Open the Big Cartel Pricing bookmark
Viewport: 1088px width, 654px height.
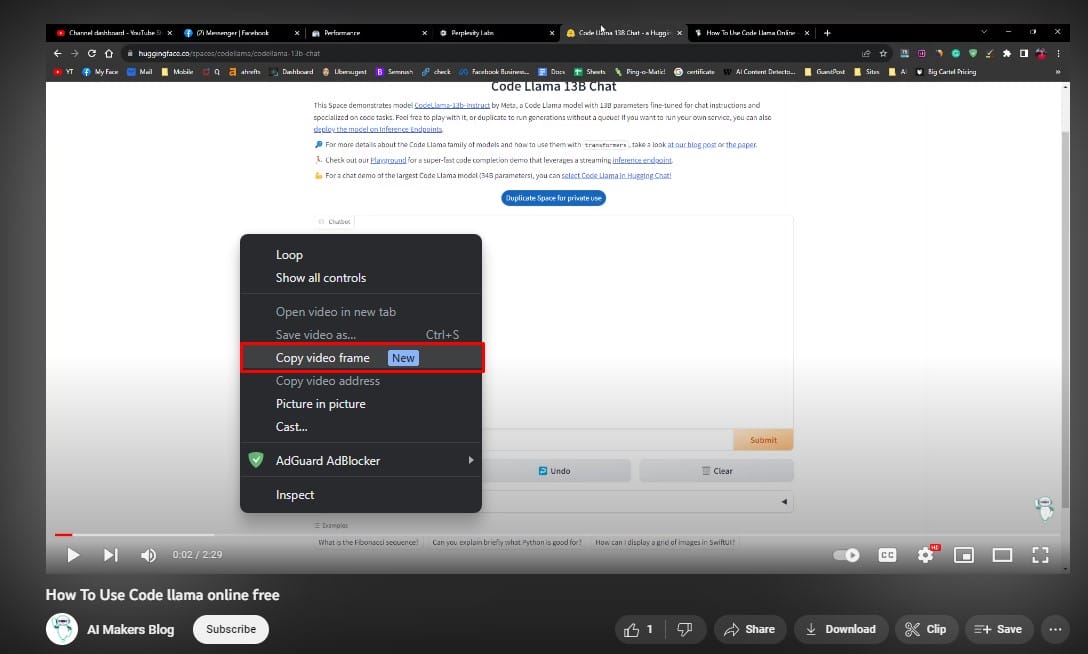[946, 72]
